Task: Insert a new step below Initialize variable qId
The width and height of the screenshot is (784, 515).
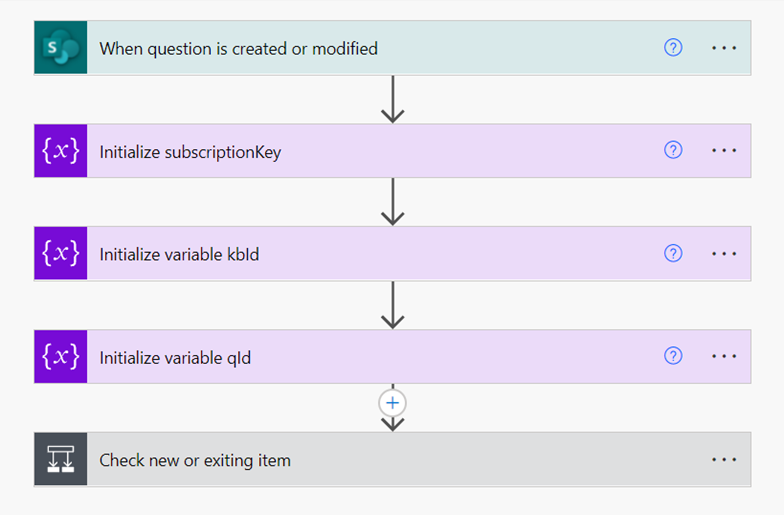Action: coord(393,403)
